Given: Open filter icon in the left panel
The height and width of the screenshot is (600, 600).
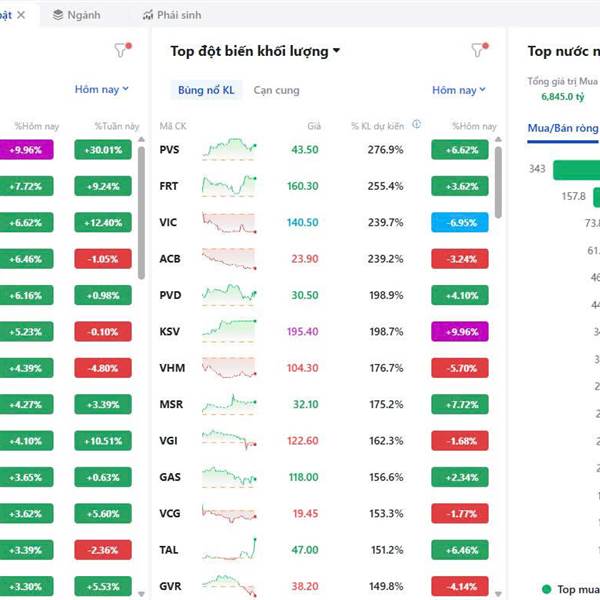Looking at the screenshot, I should 122,49.
